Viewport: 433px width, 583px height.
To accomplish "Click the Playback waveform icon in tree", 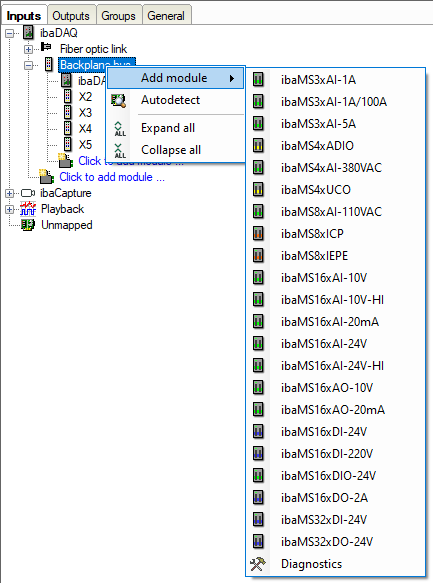I will point(28,209).
